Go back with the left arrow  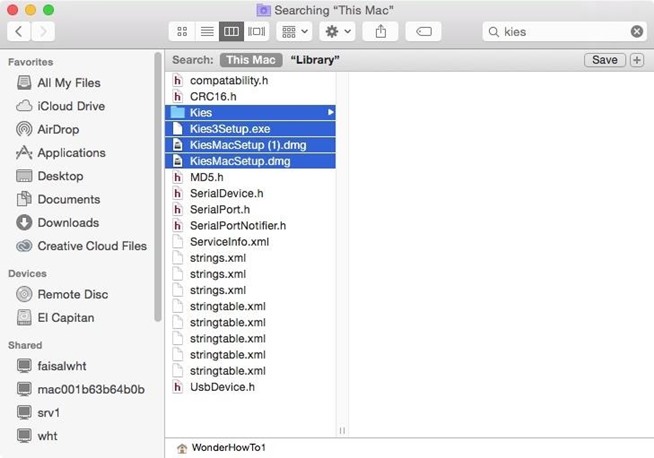[x=20, y=32]
